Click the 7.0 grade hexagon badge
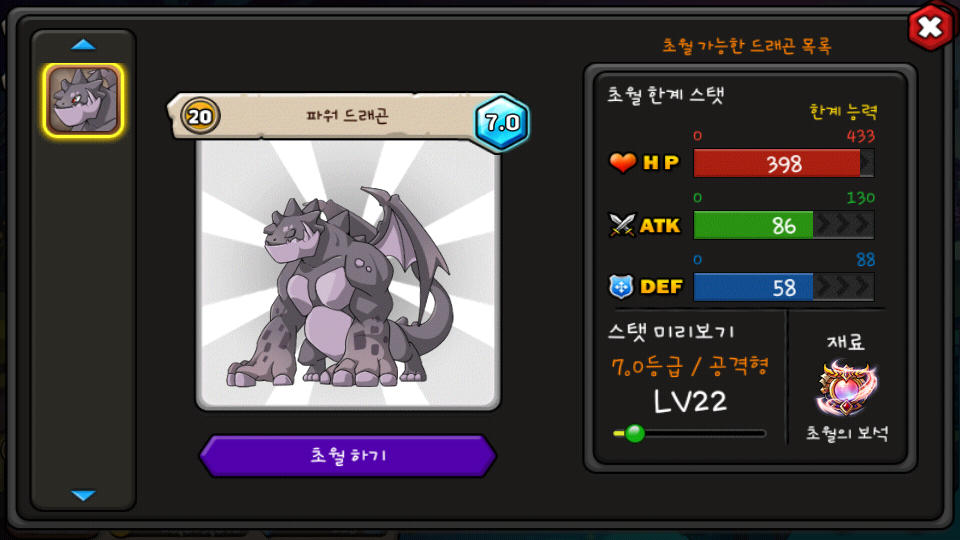Image resolution: width=960 pixels, height=540 pixels. coord(502,122)
